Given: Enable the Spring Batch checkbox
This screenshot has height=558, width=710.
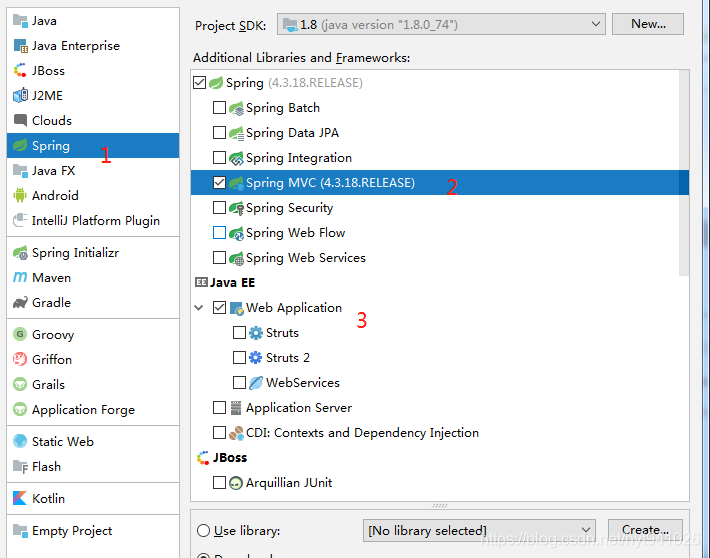Looking at the screenshot, I should click(x=219, y=108).
